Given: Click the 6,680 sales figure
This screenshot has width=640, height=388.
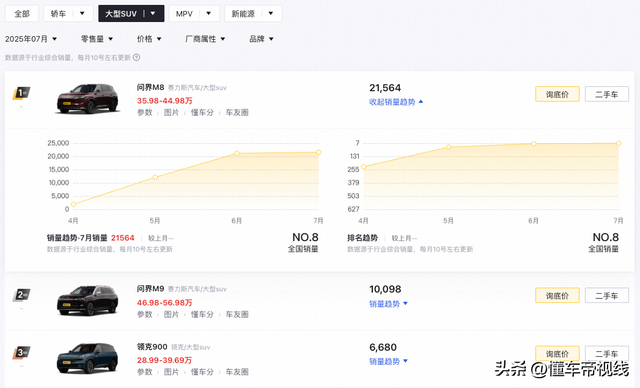Looking at the screenshot, I should [383, 348].
